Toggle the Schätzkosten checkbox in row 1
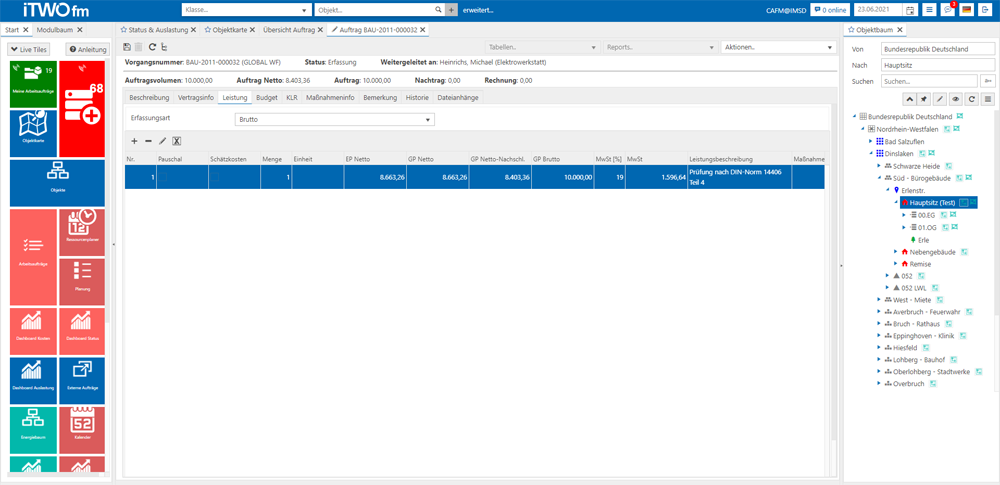The height and width of the screenshot is (485, 1000). 215,177
